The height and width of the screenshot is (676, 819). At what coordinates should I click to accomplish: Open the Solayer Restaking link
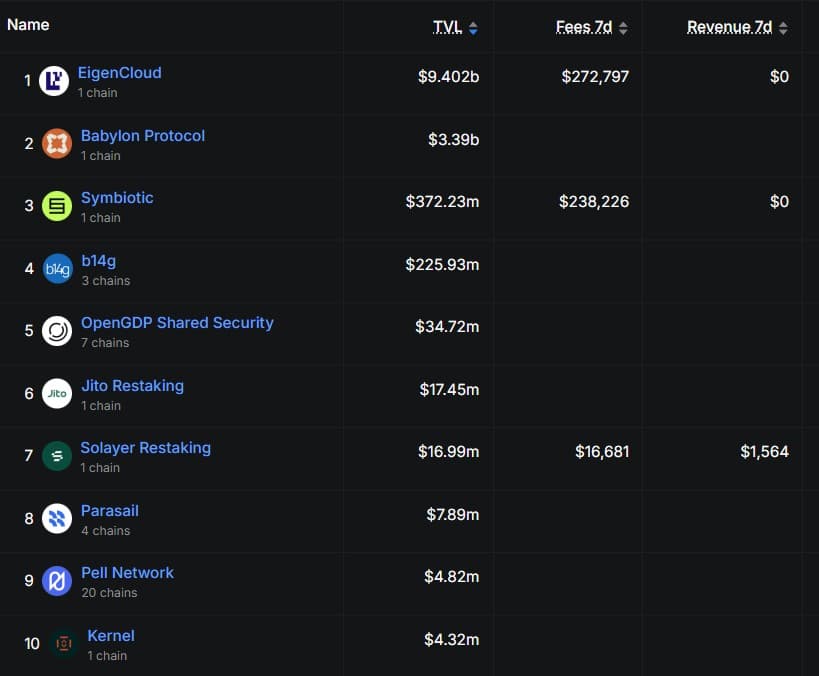[x=145, y=448]
